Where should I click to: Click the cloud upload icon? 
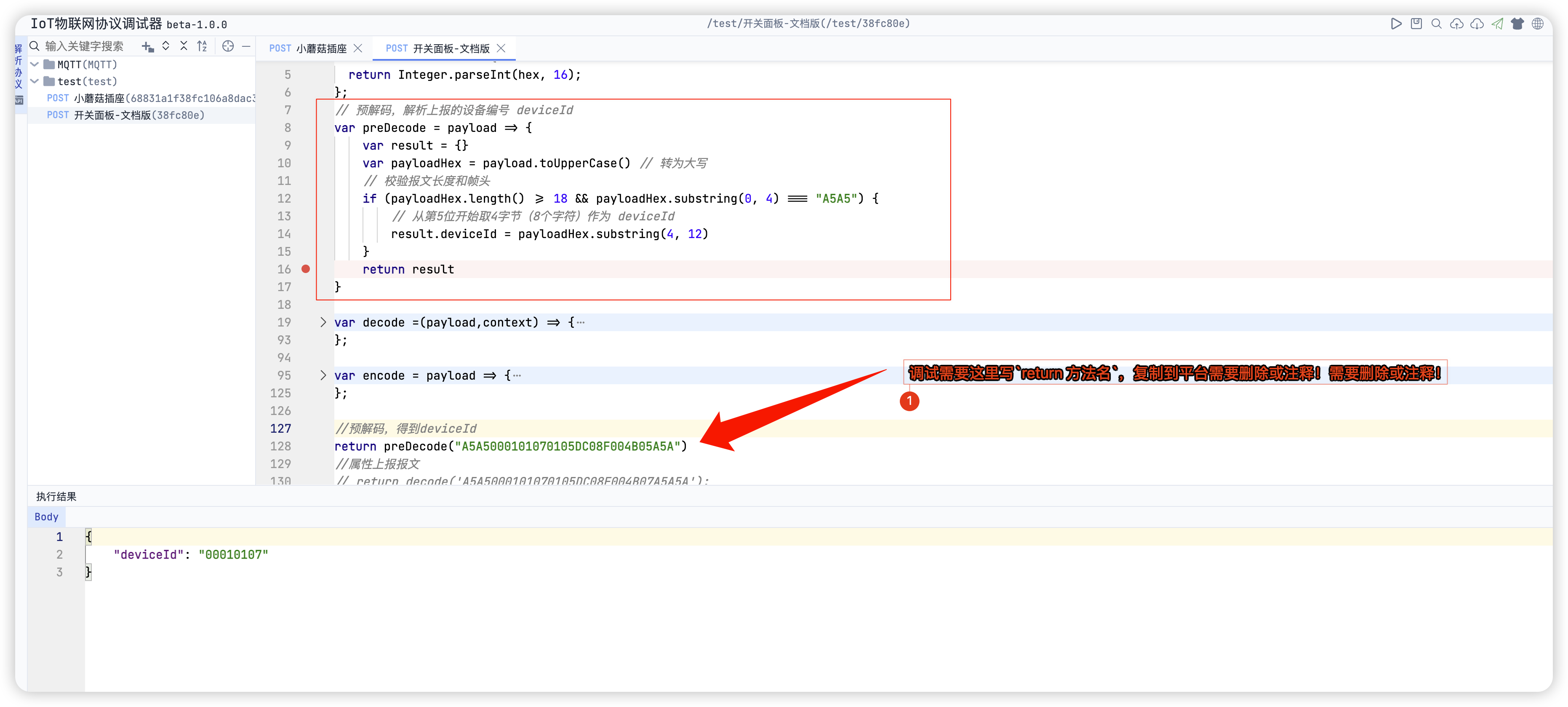[x=1456, y=24]
